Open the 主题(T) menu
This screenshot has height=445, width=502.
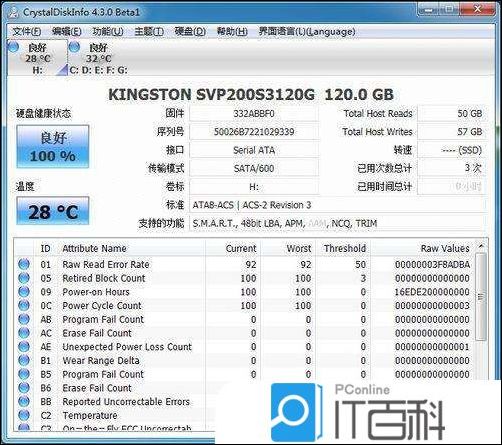pyautogui.click(x=149, y=31)
